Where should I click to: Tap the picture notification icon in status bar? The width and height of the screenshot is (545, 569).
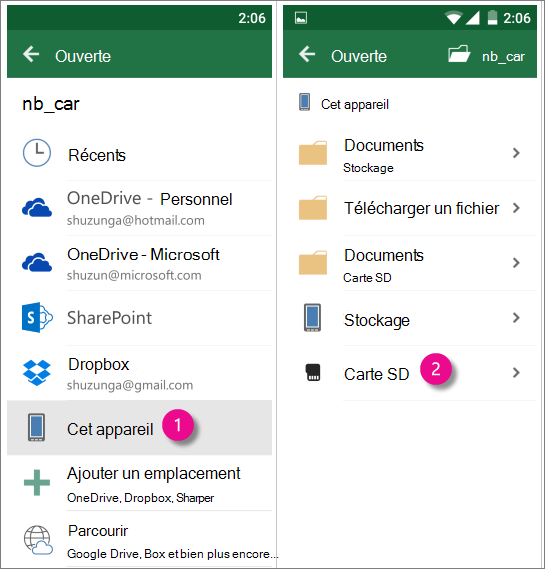click(x=301, y=17)
